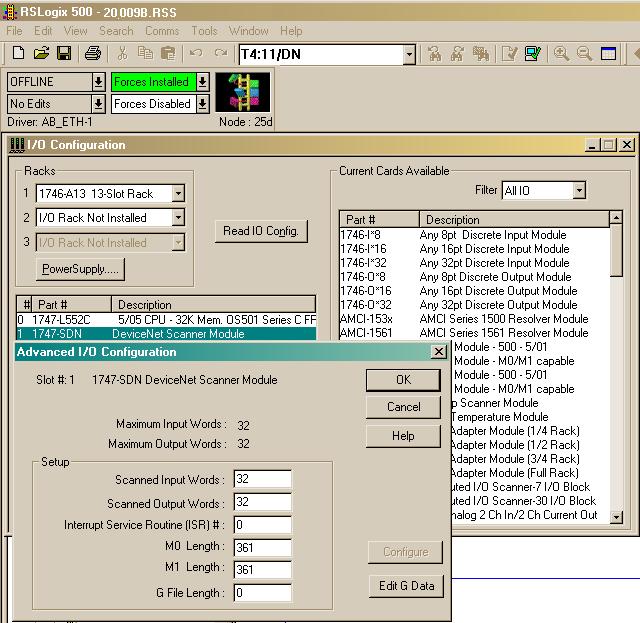Select AMCI-1561 Resolver Module card

pyautogui.click(x=474, y=333)
